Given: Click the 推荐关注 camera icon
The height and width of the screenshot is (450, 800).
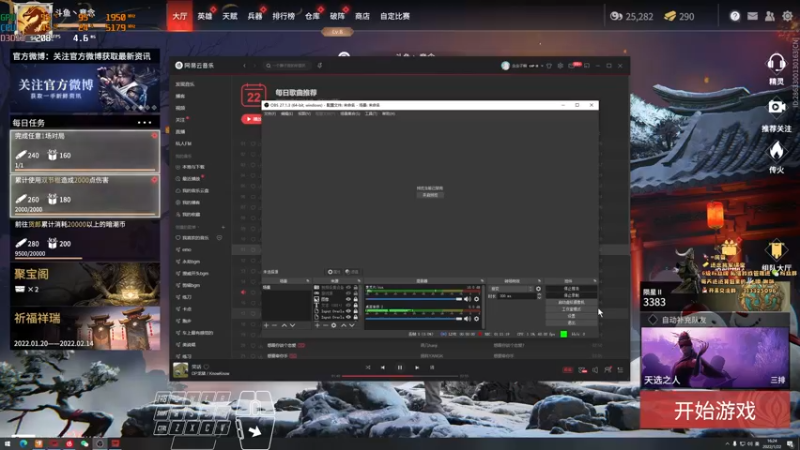Looking at the screenshot, I should click(776, 107).
